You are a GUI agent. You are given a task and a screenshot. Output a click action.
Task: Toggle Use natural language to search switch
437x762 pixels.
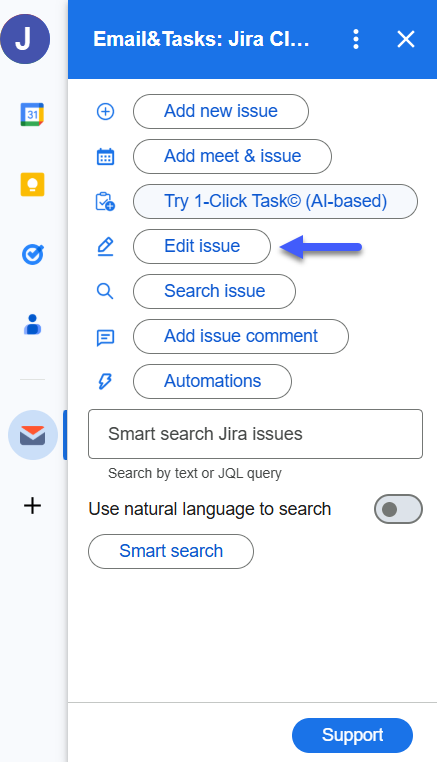(x=398, y=509)
